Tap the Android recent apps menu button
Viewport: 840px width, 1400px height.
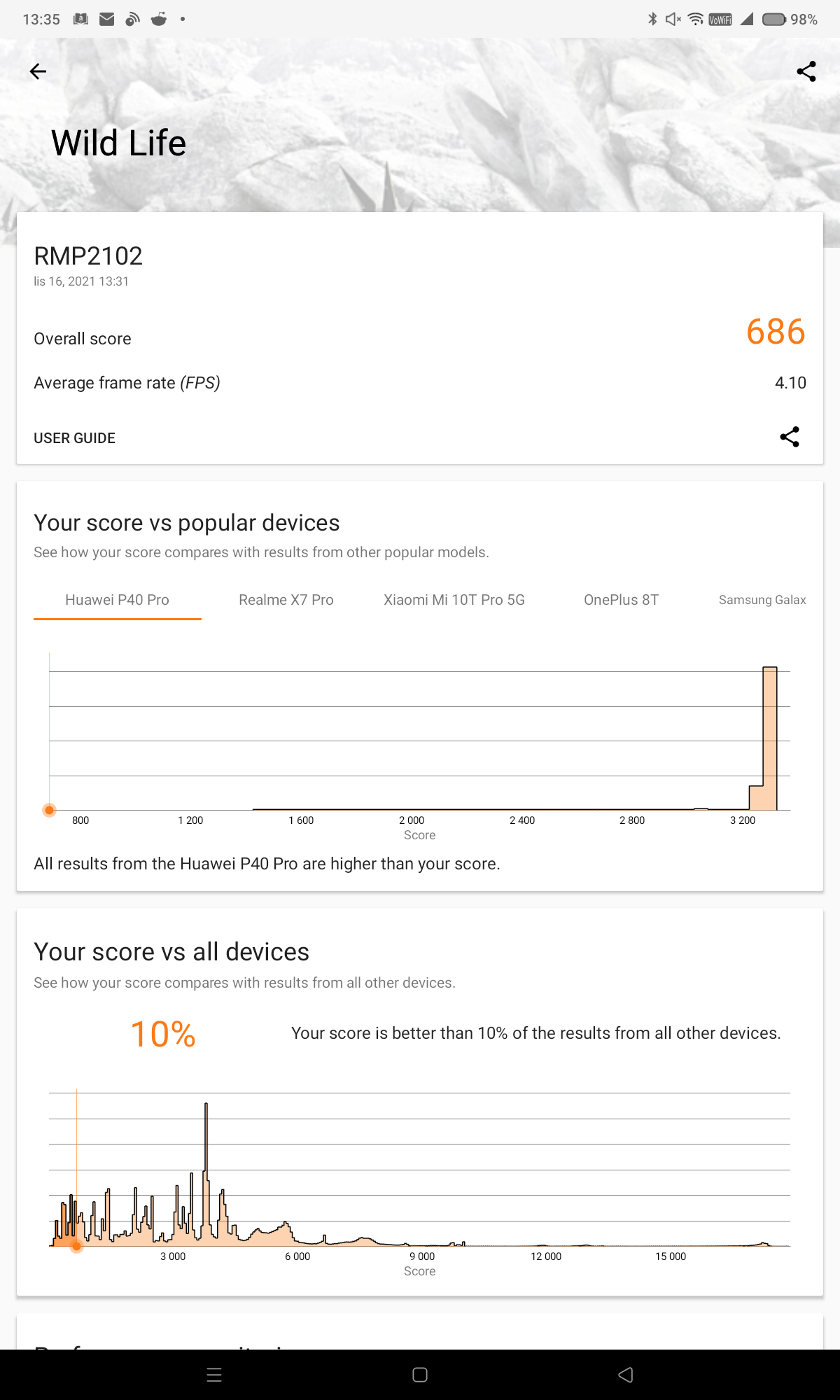click(x=214, y=1375)
